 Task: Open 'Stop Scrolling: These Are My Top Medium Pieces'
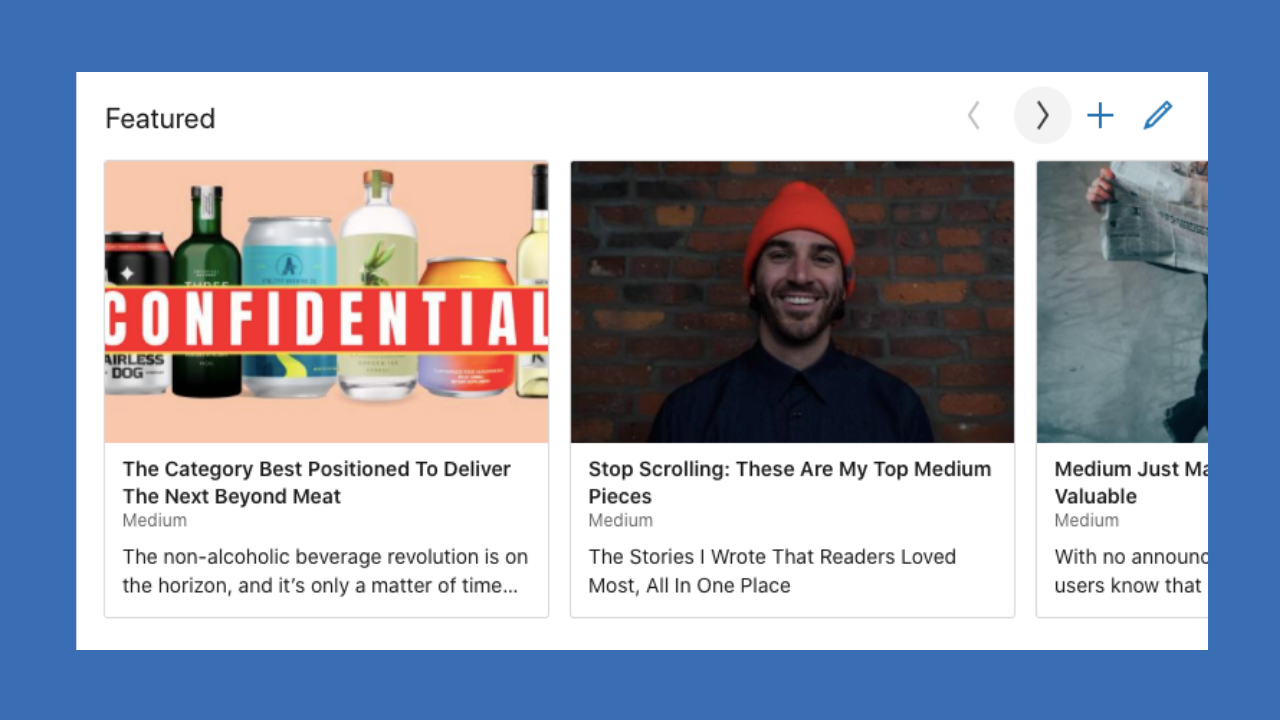point(790,482)
